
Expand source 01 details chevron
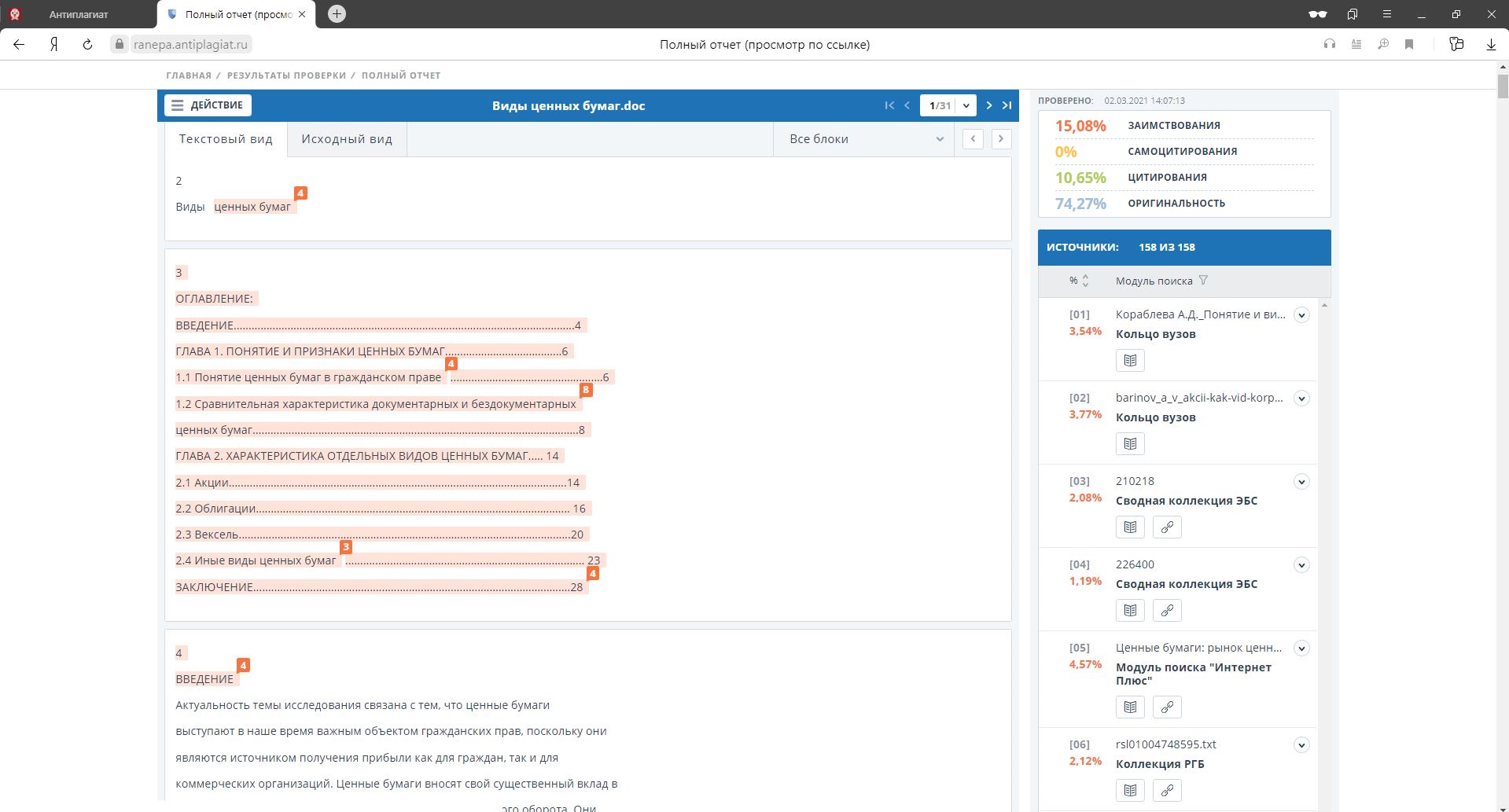tap(1301, 315)
